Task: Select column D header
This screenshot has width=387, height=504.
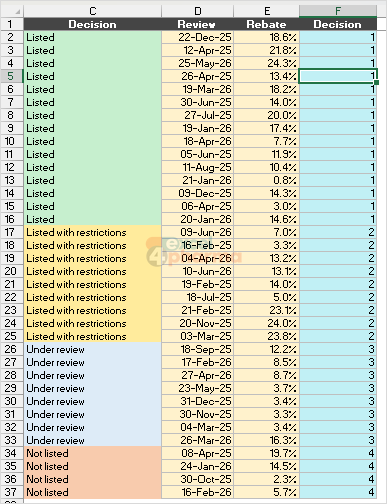Action: [x=198, y=11]
